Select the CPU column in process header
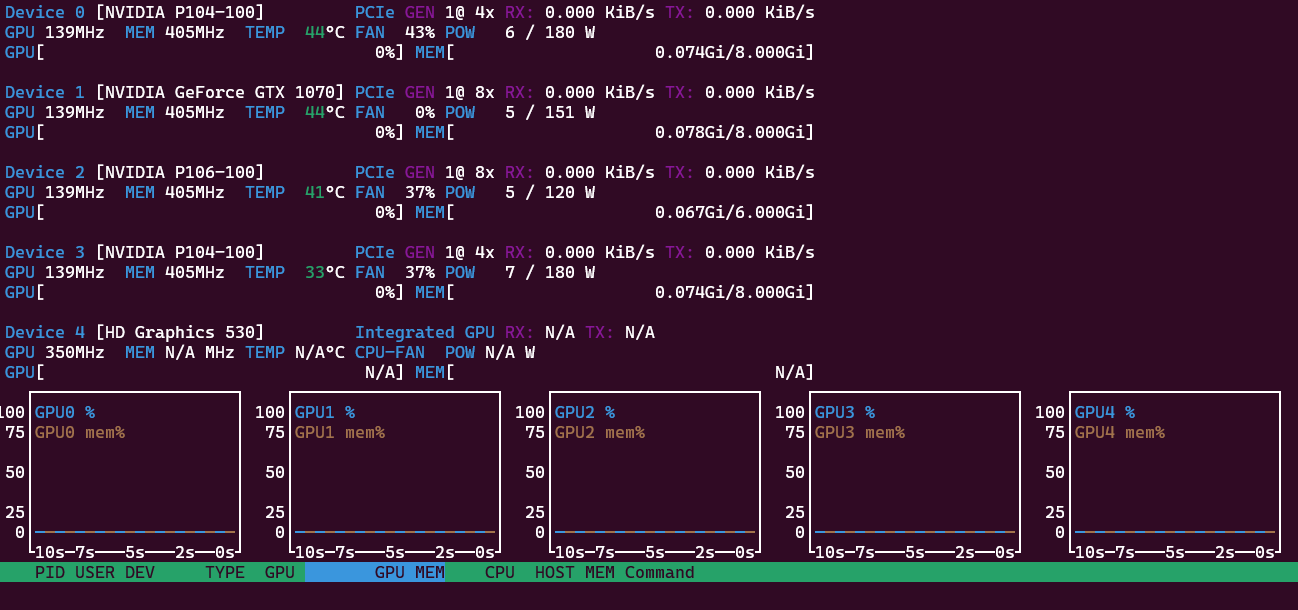Image resolution: width=1298 pixels, height=610 pixels. (500, 573)
